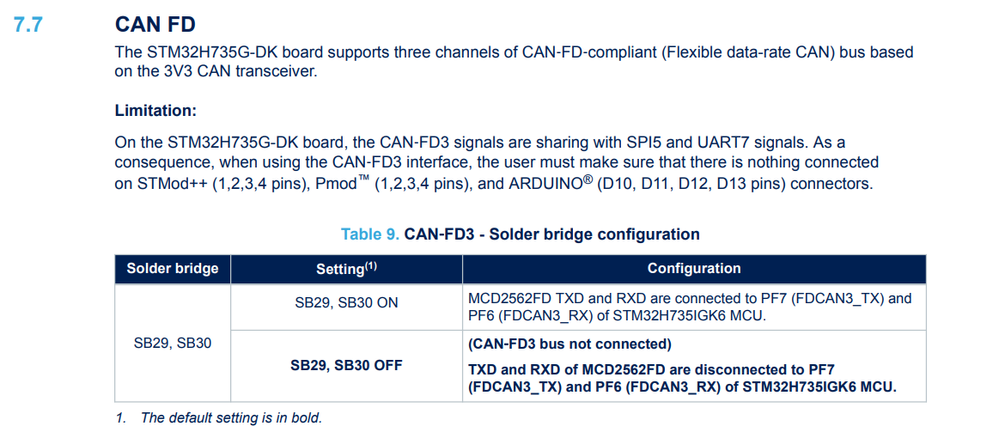Click the CAN FD section heading
This screenshot has height=438, width=999.
click(155, 25)
